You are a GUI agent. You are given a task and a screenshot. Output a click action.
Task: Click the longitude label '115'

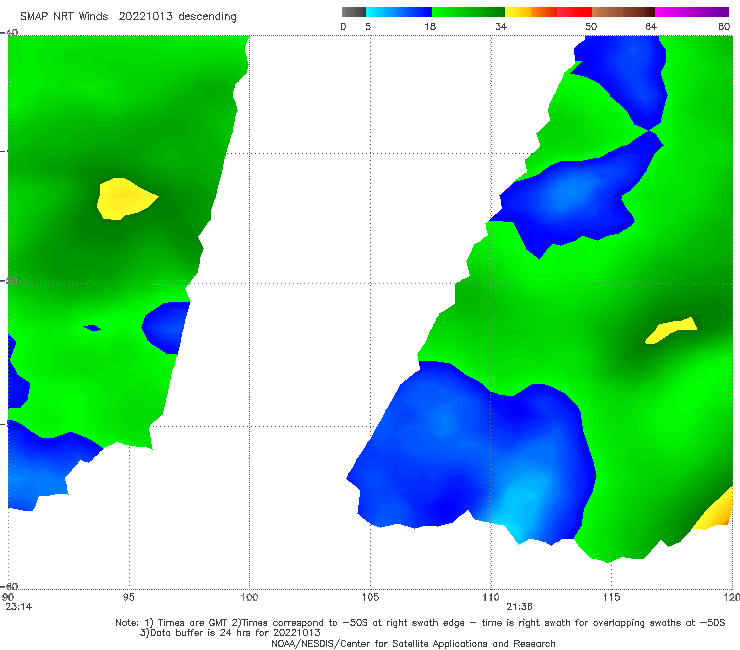click(612, 597)
